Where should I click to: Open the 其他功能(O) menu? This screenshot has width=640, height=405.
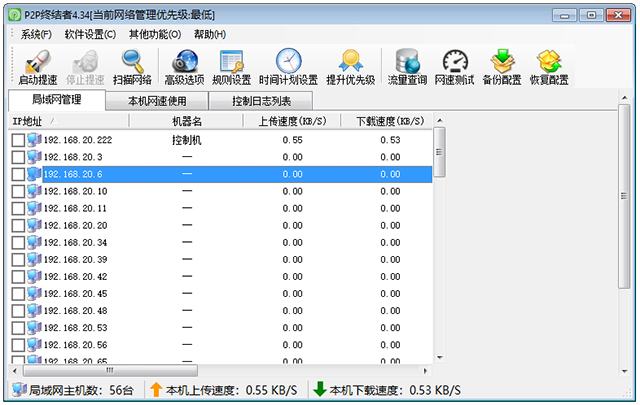(x=155, y=34)
